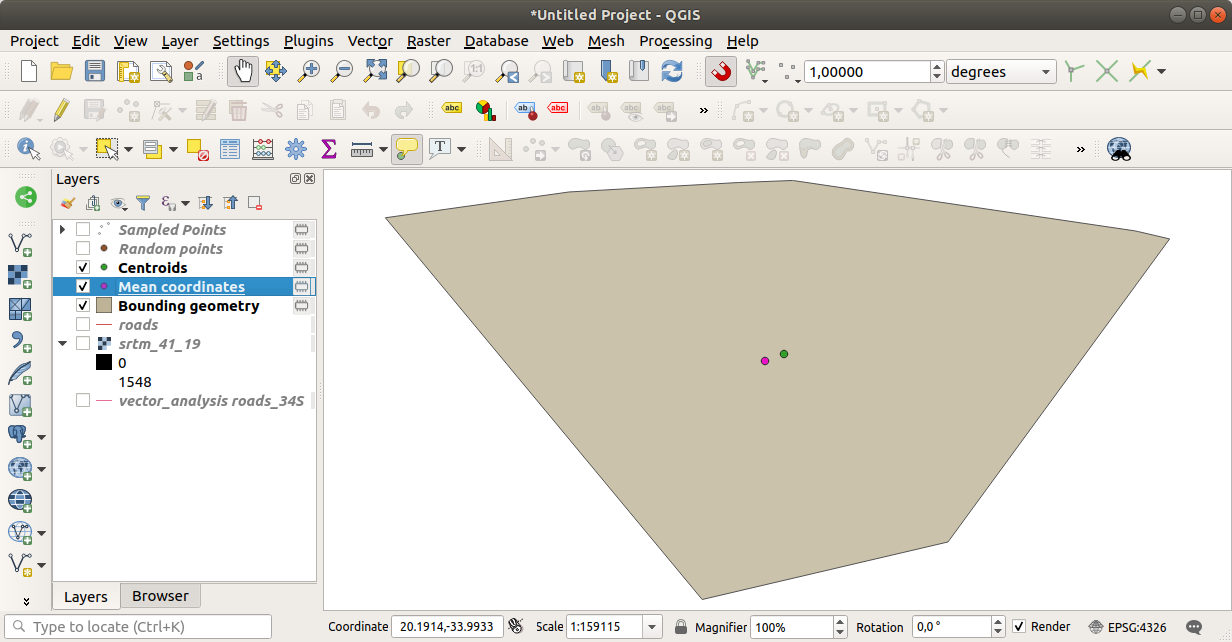Click the Type to locate field

(x=138, y=625)
